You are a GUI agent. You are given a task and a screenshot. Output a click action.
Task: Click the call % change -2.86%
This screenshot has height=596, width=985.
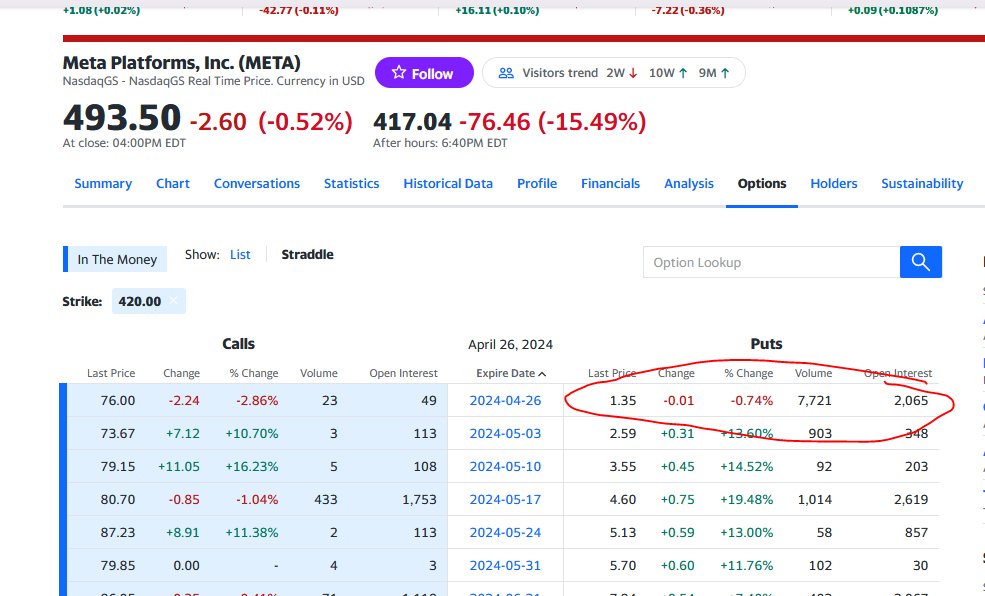pyautogui.click(x=257, y=401)
